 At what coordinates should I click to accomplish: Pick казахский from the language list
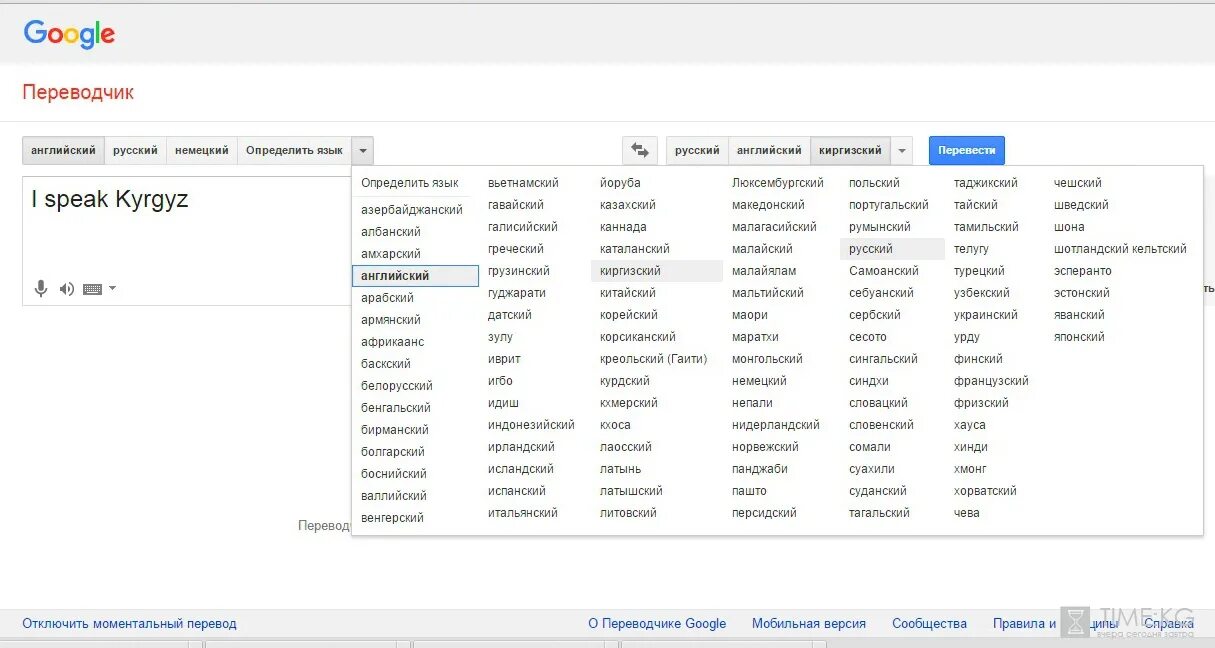point(628,205)
